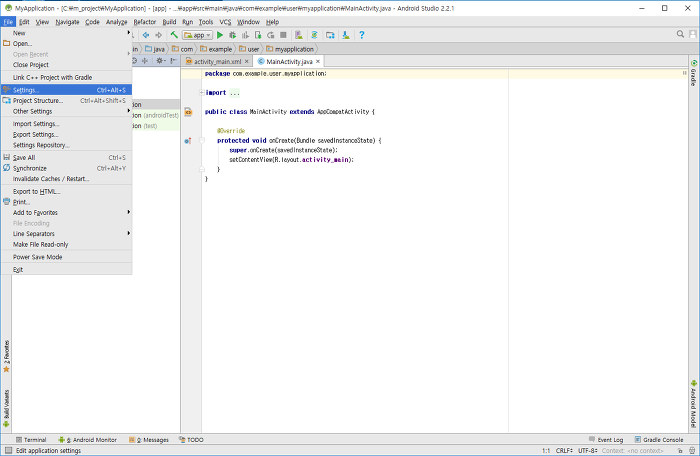Open the app run configuration dropdown
This screenshot has height=456, width=700.
[x=197, y=35]
